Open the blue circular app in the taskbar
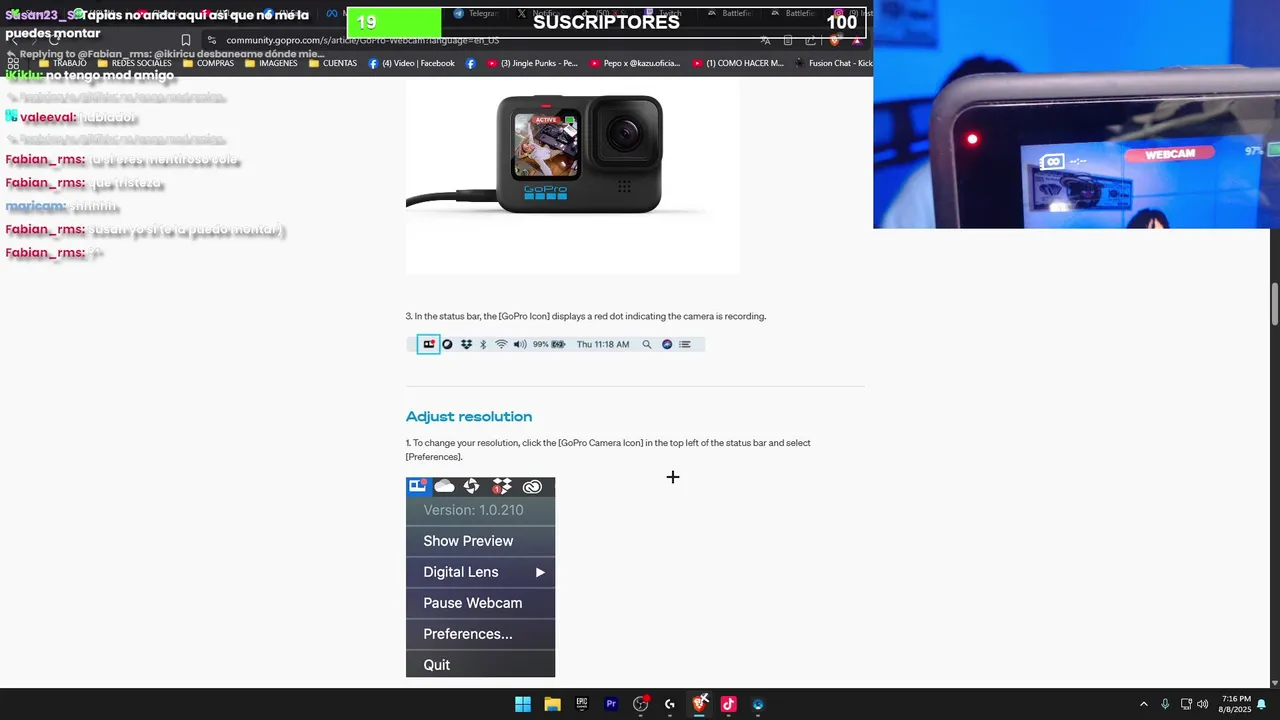This screenshot has height=720, width=1280. coord(758,704)
